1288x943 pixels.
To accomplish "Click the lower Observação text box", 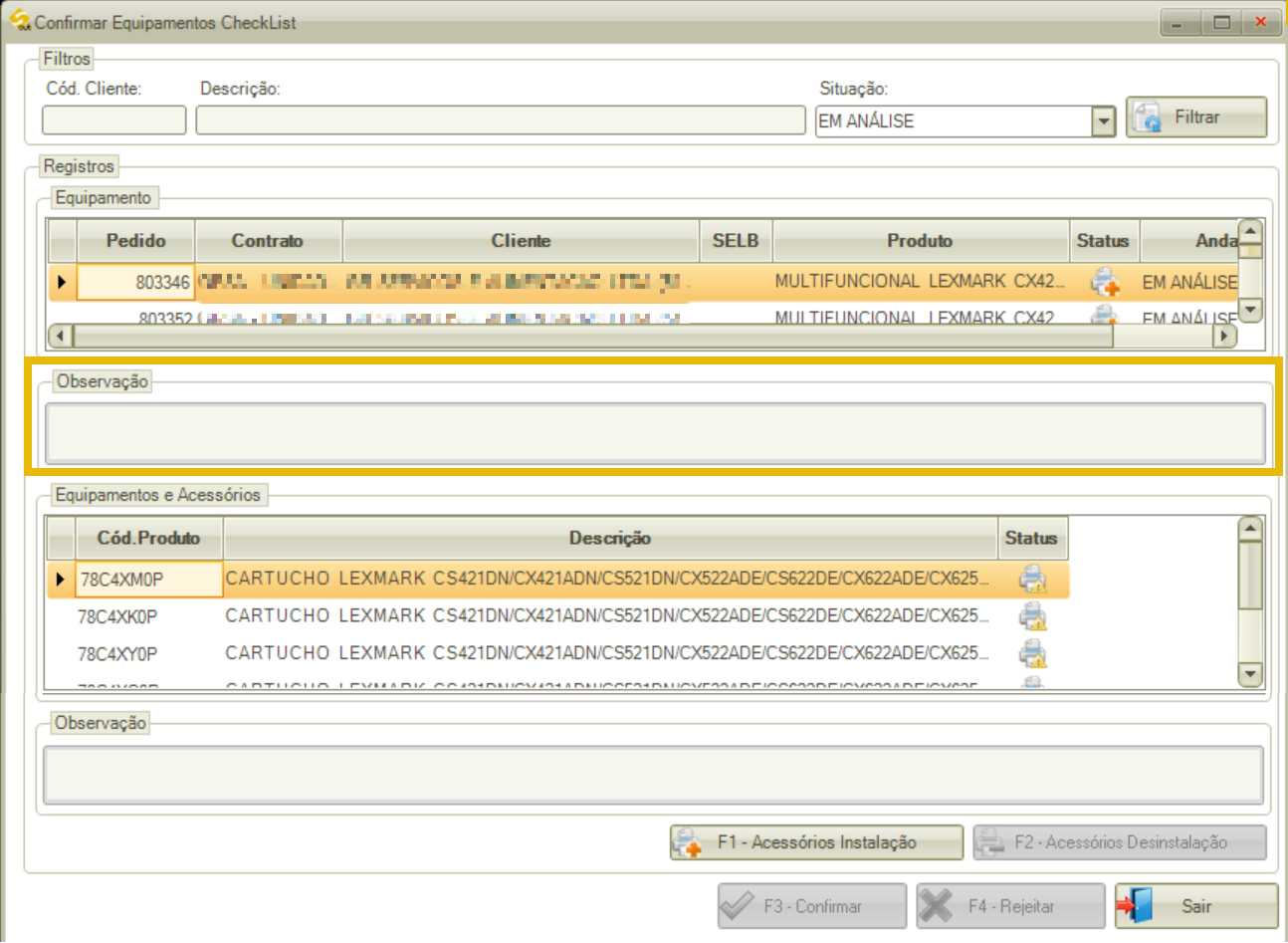I will click(653, 775).
